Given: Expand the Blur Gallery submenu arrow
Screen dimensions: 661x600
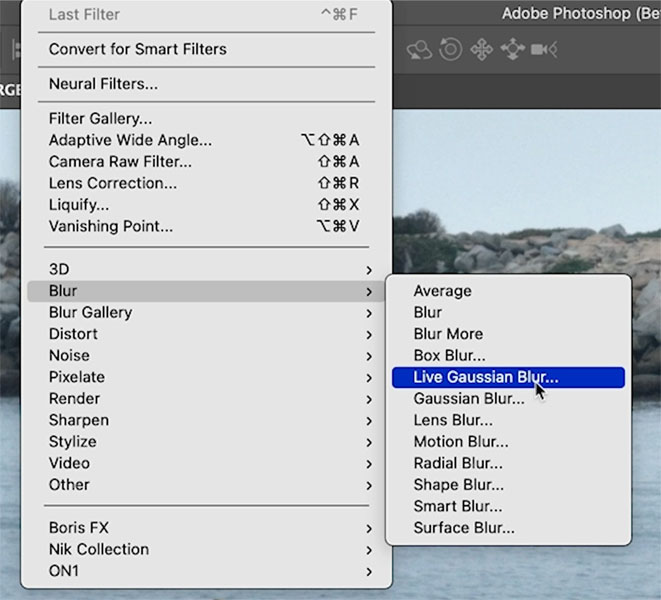Looking at the screenshot, I should point(369,313).
